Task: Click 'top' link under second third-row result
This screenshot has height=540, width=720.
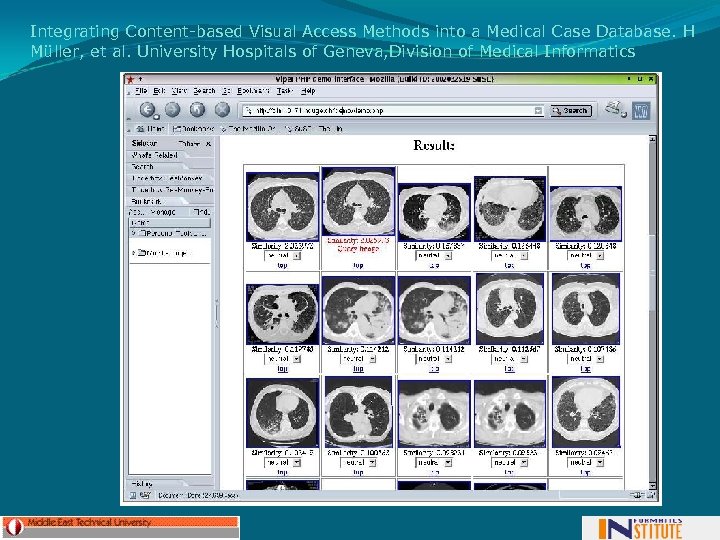Action: click(x=358, y=472)
